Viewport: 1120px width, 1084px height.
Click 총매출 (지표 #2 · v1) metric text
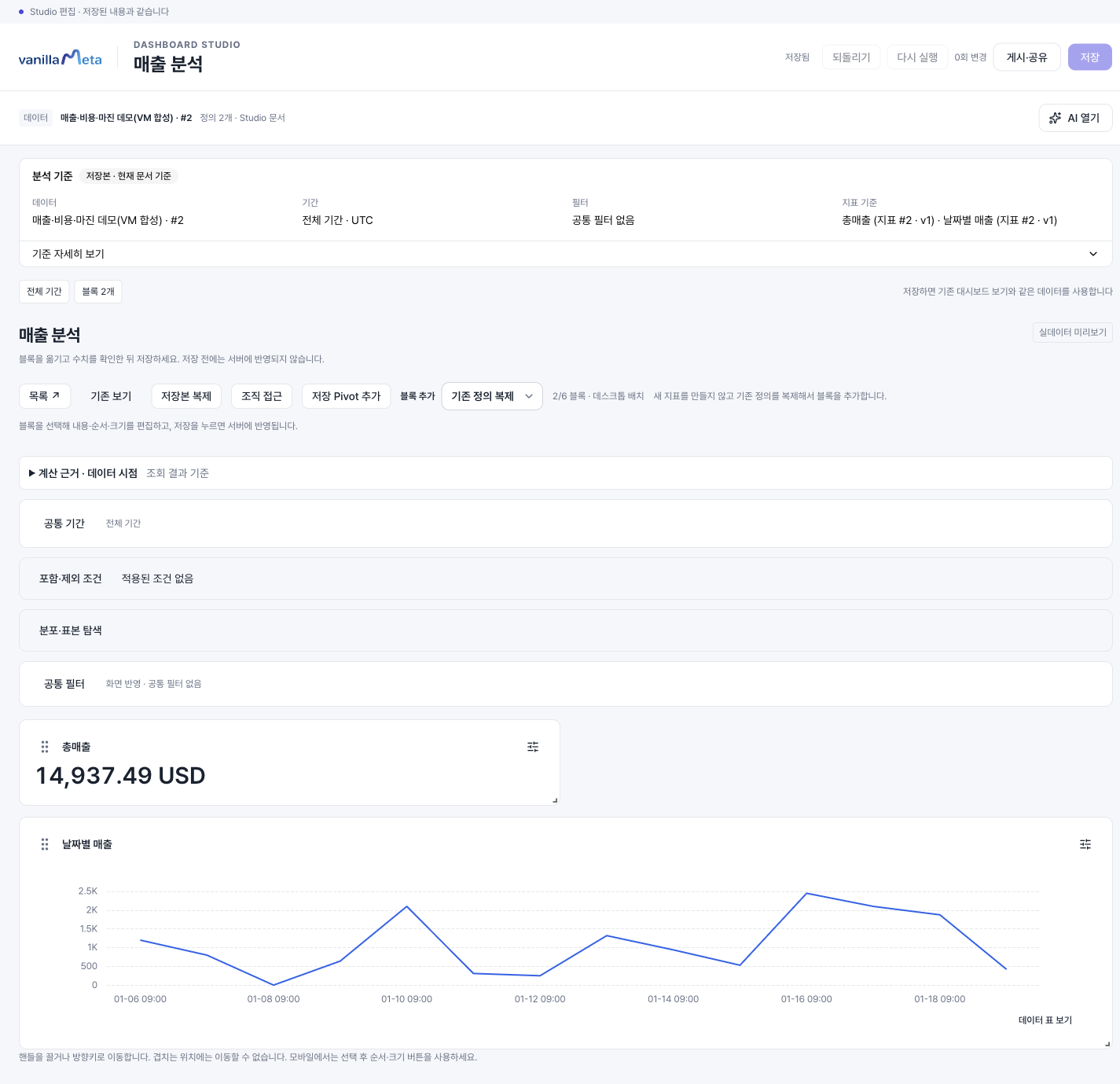coord(888,220)
